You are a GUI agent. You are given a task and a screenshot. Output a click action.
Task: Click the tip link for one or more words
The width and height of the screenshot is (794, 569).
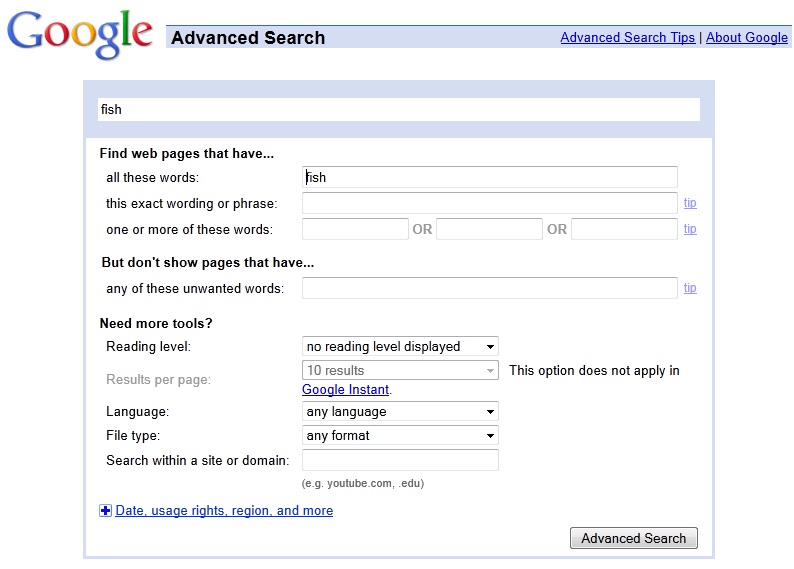coord(690,229)
